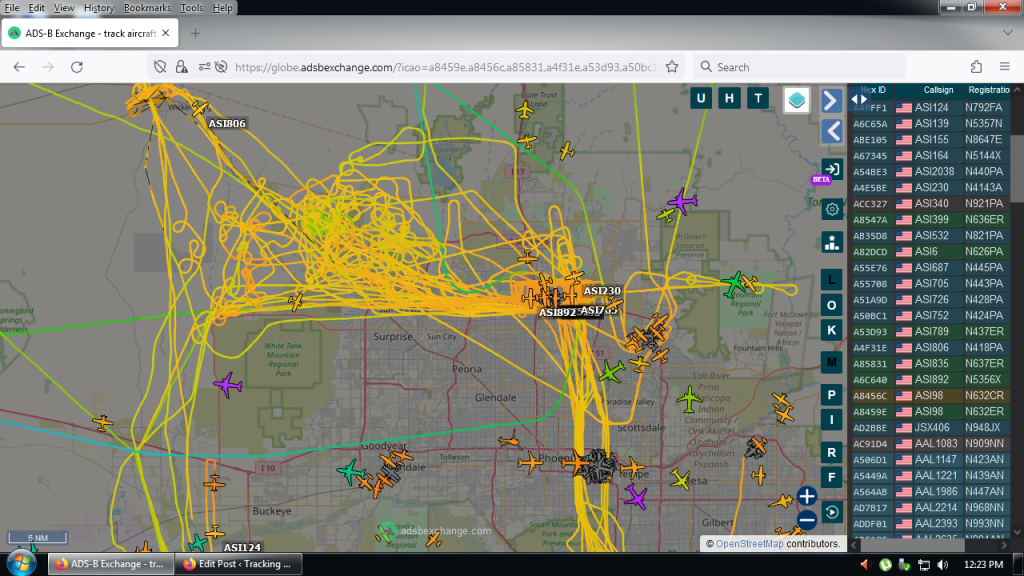
Task: Click the ASI124 aircraft label on map
Action: pos(242,547)
